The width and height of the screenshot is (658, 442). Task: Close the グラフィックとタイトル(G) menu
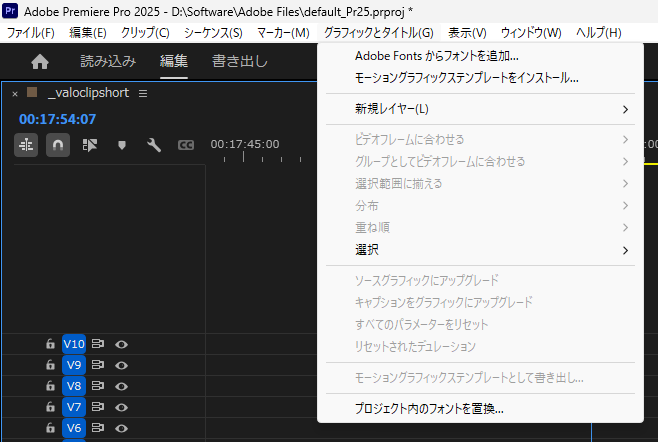[x=379, y=33]
